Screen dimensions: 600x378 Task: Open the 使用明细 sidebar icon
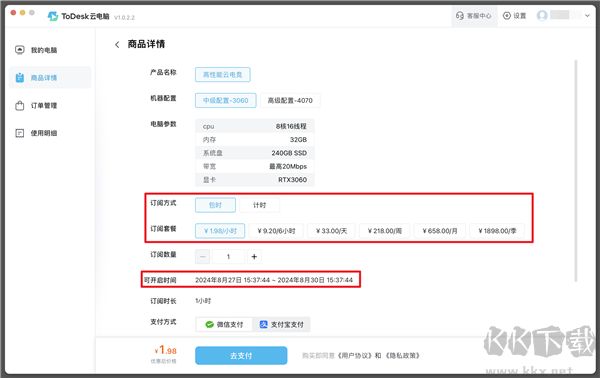(20, 133)
